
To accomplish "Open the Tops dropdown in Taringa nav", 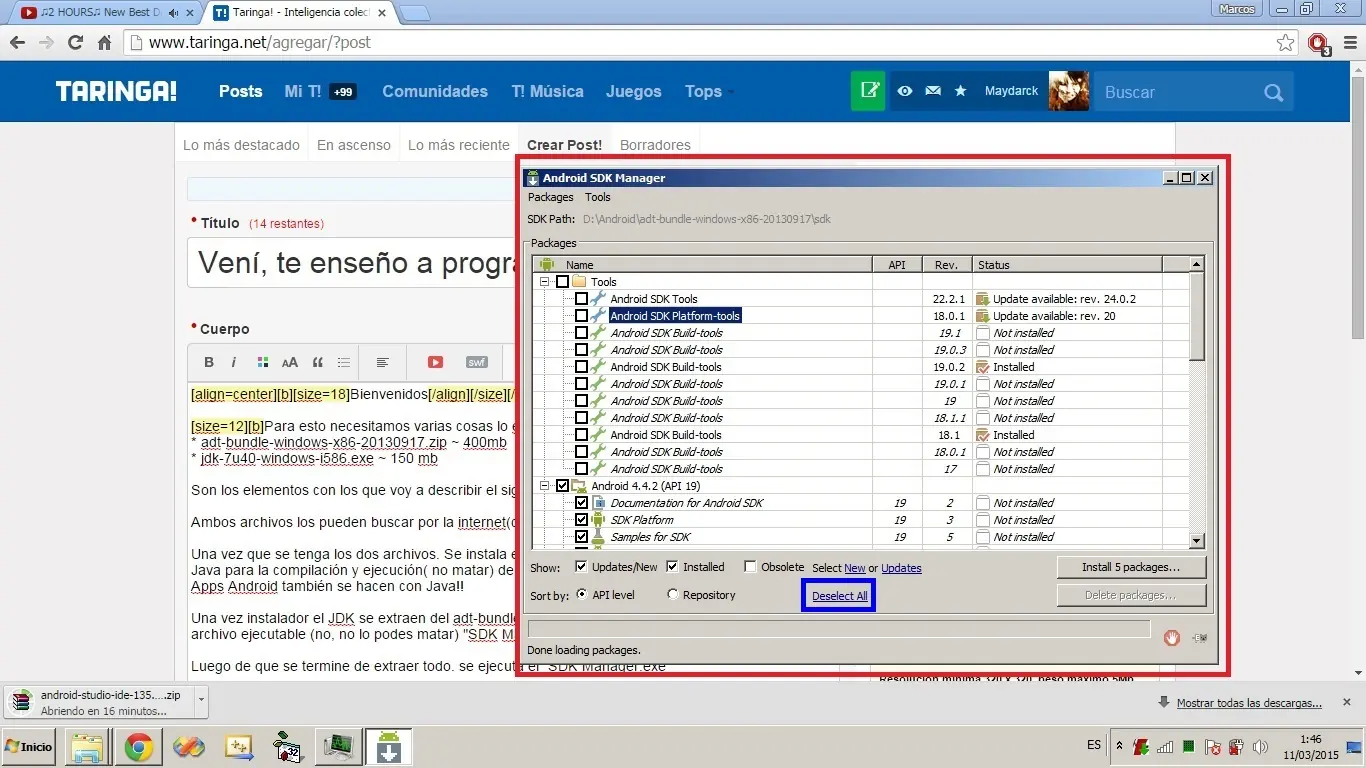I will pyautogui.click(x=708, y=91).
